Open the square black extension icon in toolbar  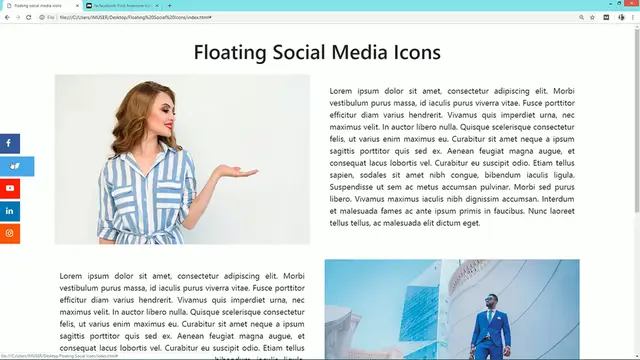[606, 17]
